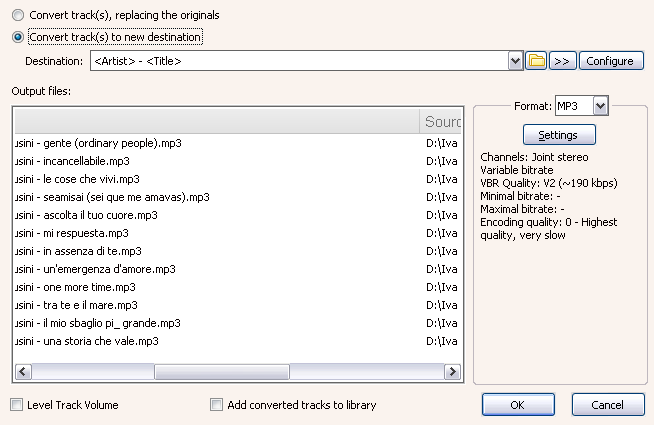Click the horizontal scrollbar left arrow
The image size is (654, 425).
click(x=22, y=372)
